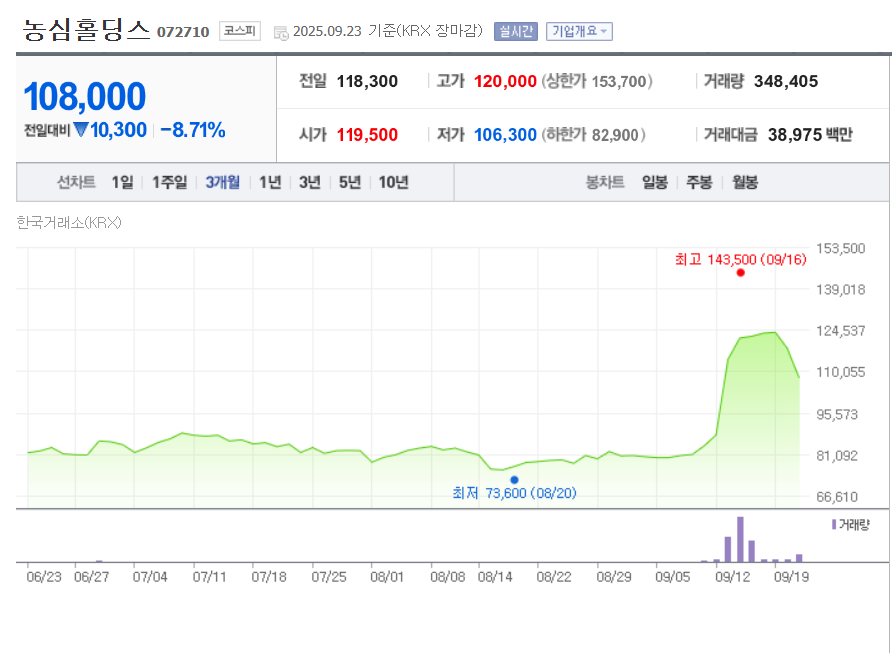Click the 한국거래소(KRX) label
Screen dimensions: 892x653
69,222
